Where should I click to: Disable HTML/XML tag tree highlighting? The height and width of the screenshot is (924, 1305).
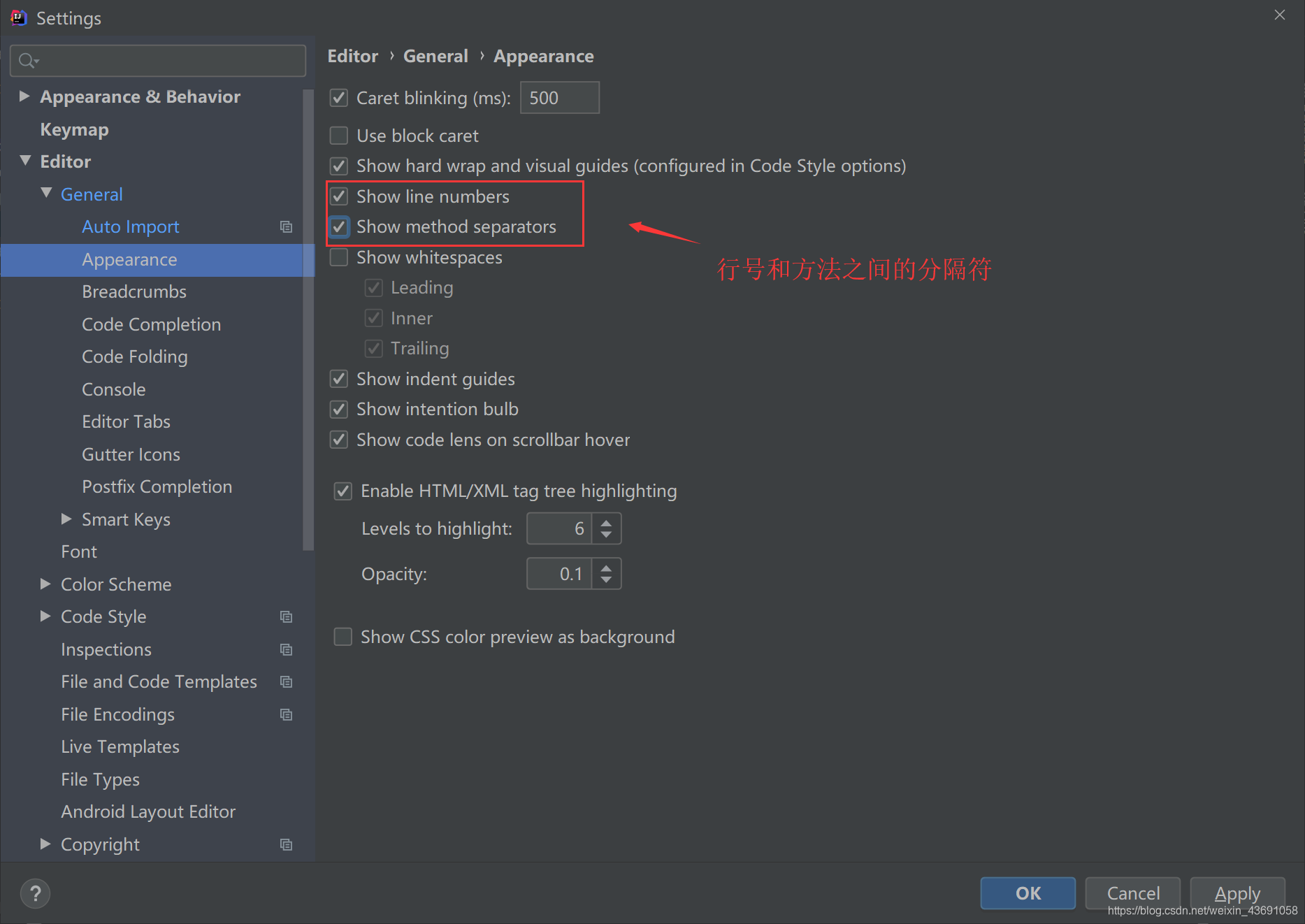pos(343,491)
